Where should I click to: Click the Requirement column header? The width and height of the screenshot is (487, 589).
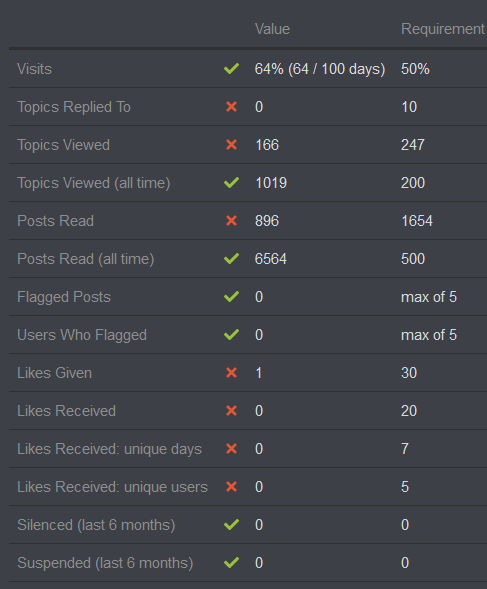[x=443, y=29]
